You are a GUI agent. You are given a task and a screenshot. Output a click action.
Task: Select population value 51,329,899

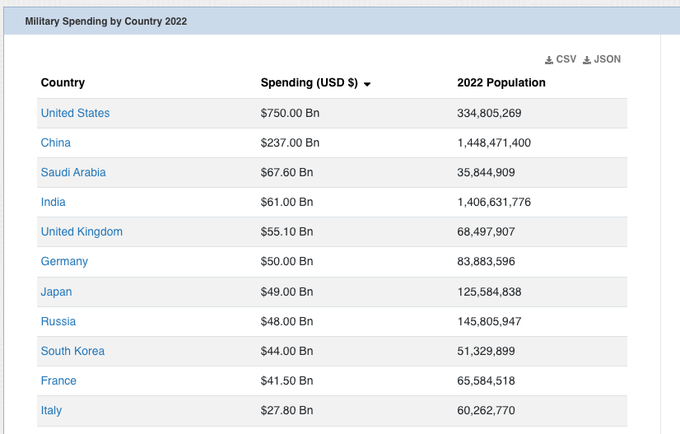coord(486,351)
